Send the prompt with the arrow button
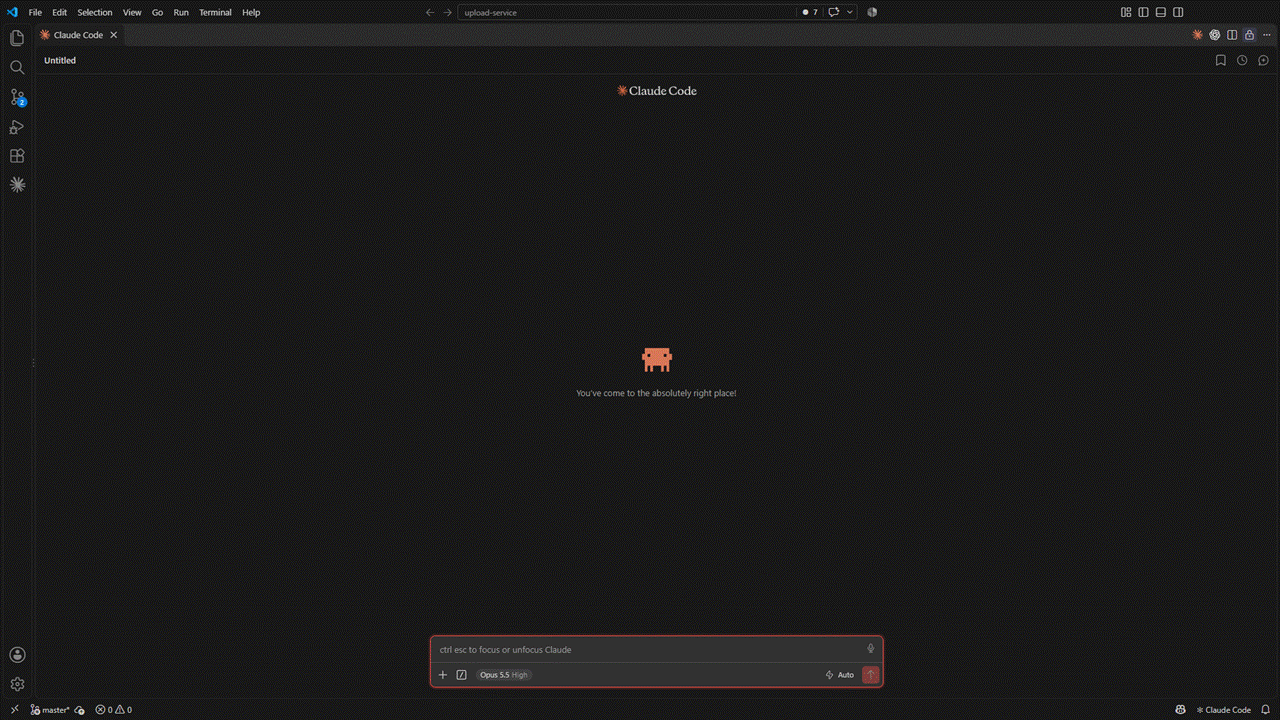 (871, 675)
